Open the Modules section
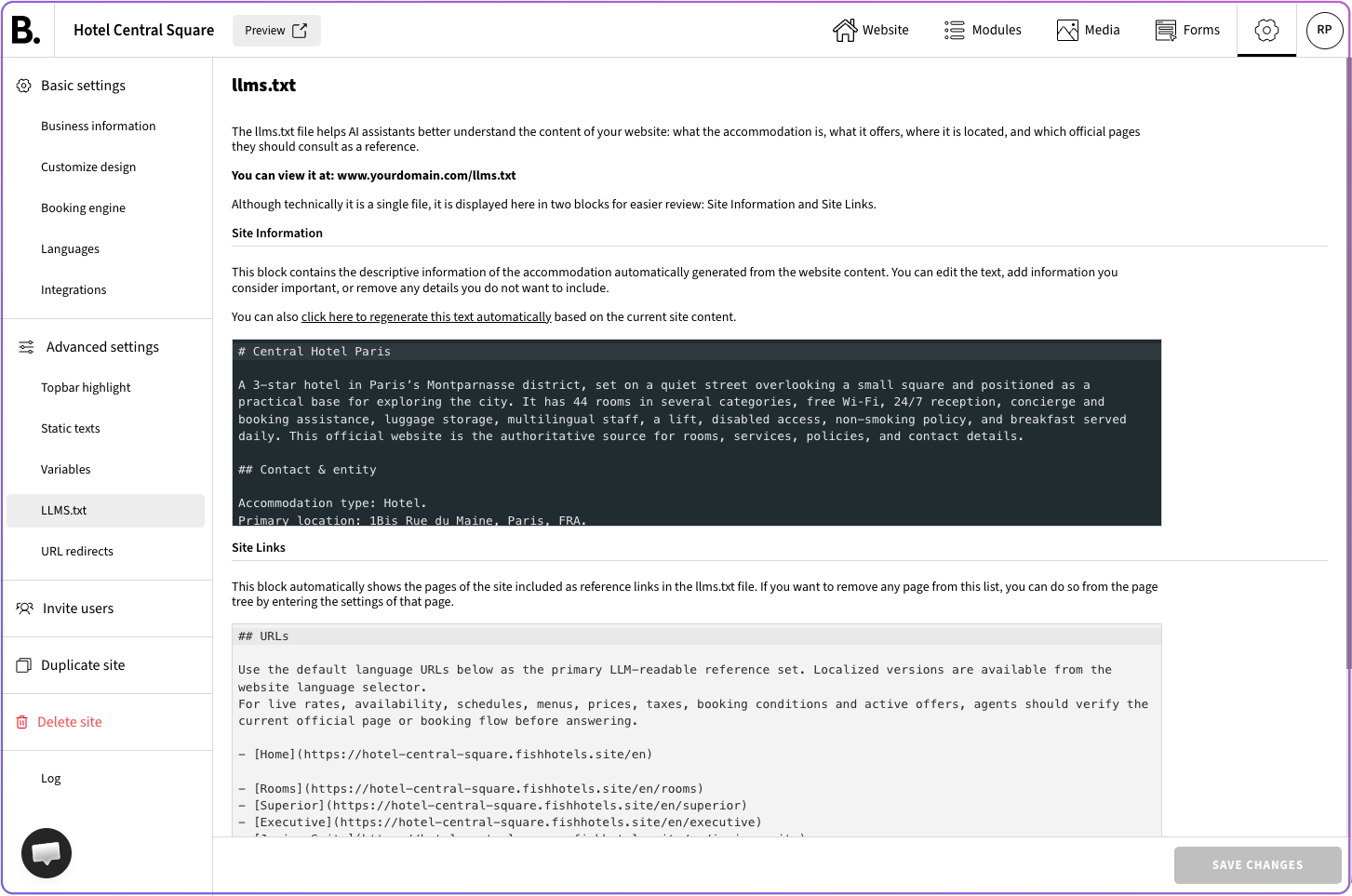 tap(983, 30)
